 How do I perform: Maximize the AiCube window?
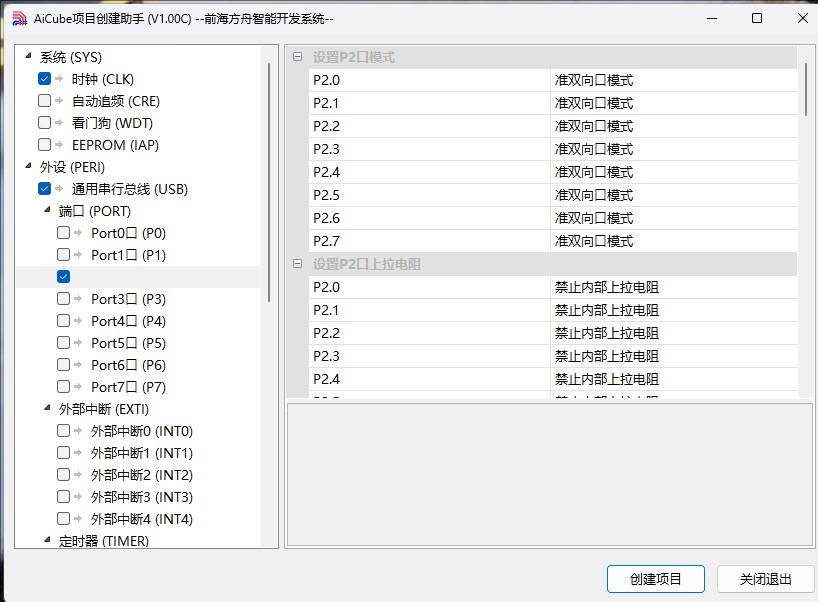[x=757, y=19]
